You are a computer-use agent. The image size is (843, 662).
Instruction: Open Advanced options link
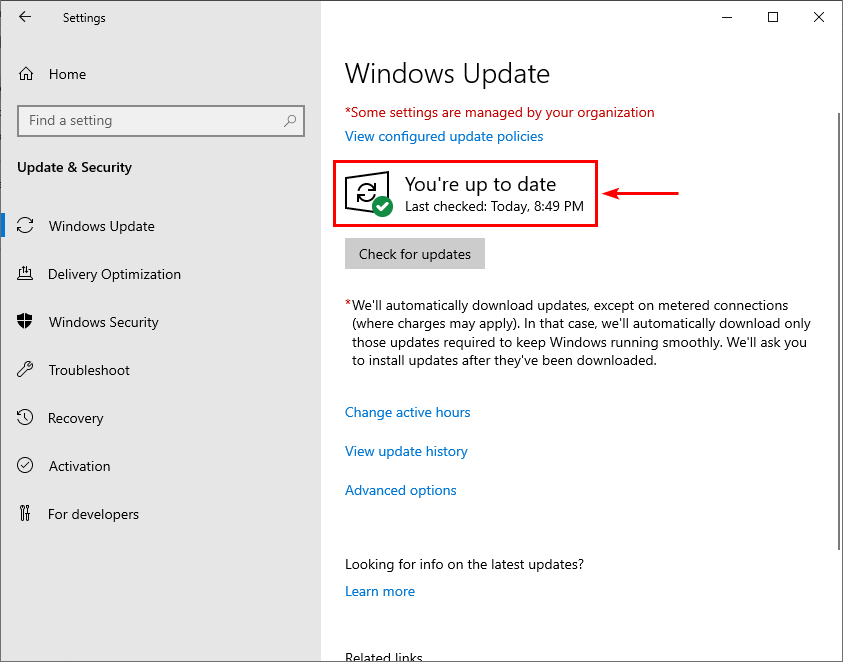coord(401,490)
